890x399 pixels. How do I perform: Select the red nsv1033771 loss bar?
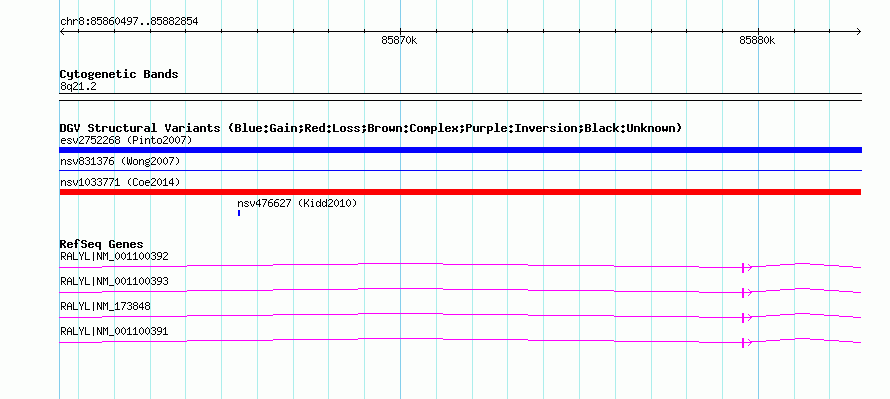(x=460, y=192)
